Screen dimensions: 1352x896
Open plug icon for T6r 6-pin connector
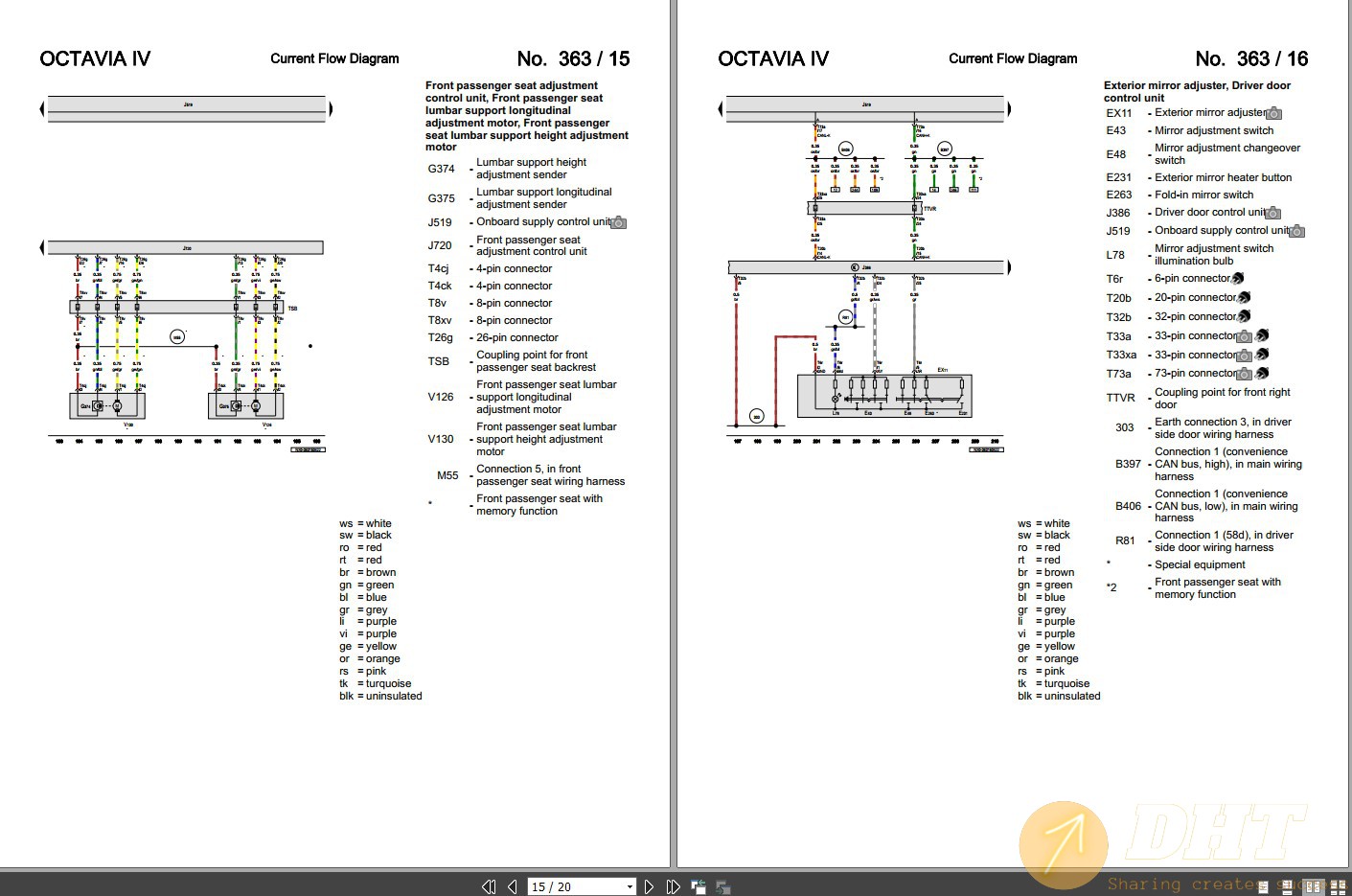tap(1237, 279)
